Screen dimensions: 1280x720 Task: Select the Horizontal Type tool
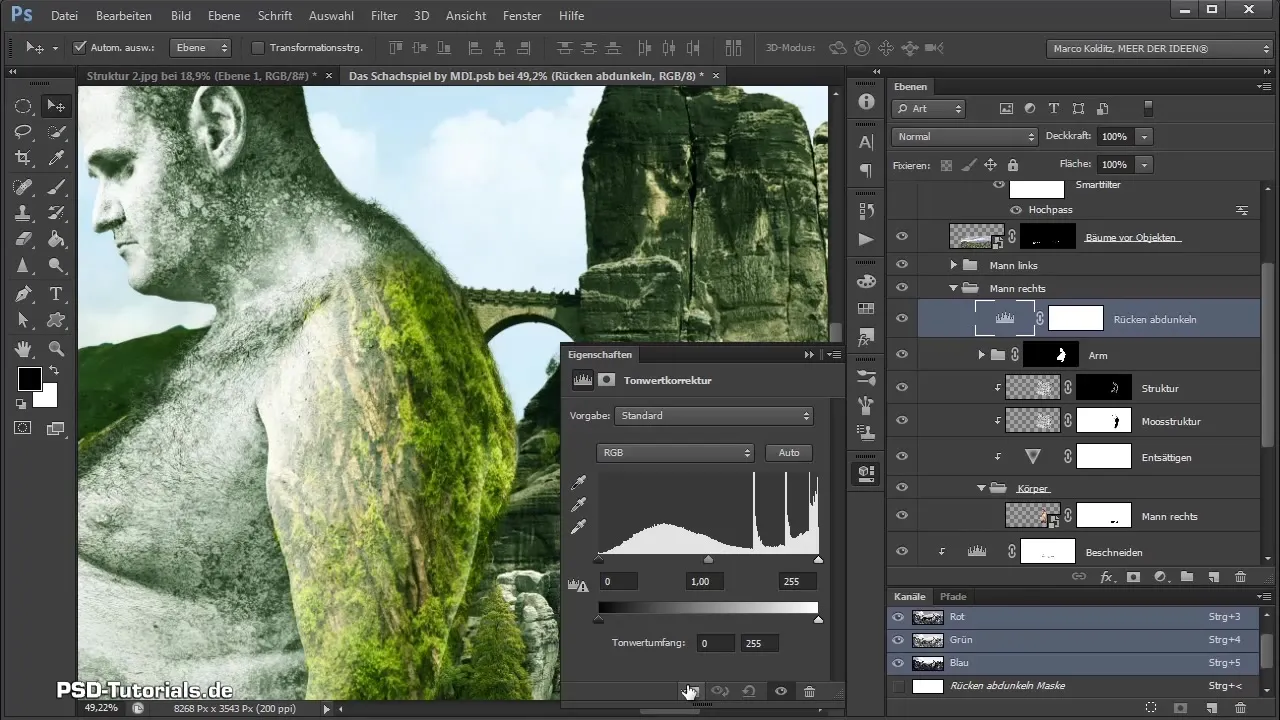[56, 294]
